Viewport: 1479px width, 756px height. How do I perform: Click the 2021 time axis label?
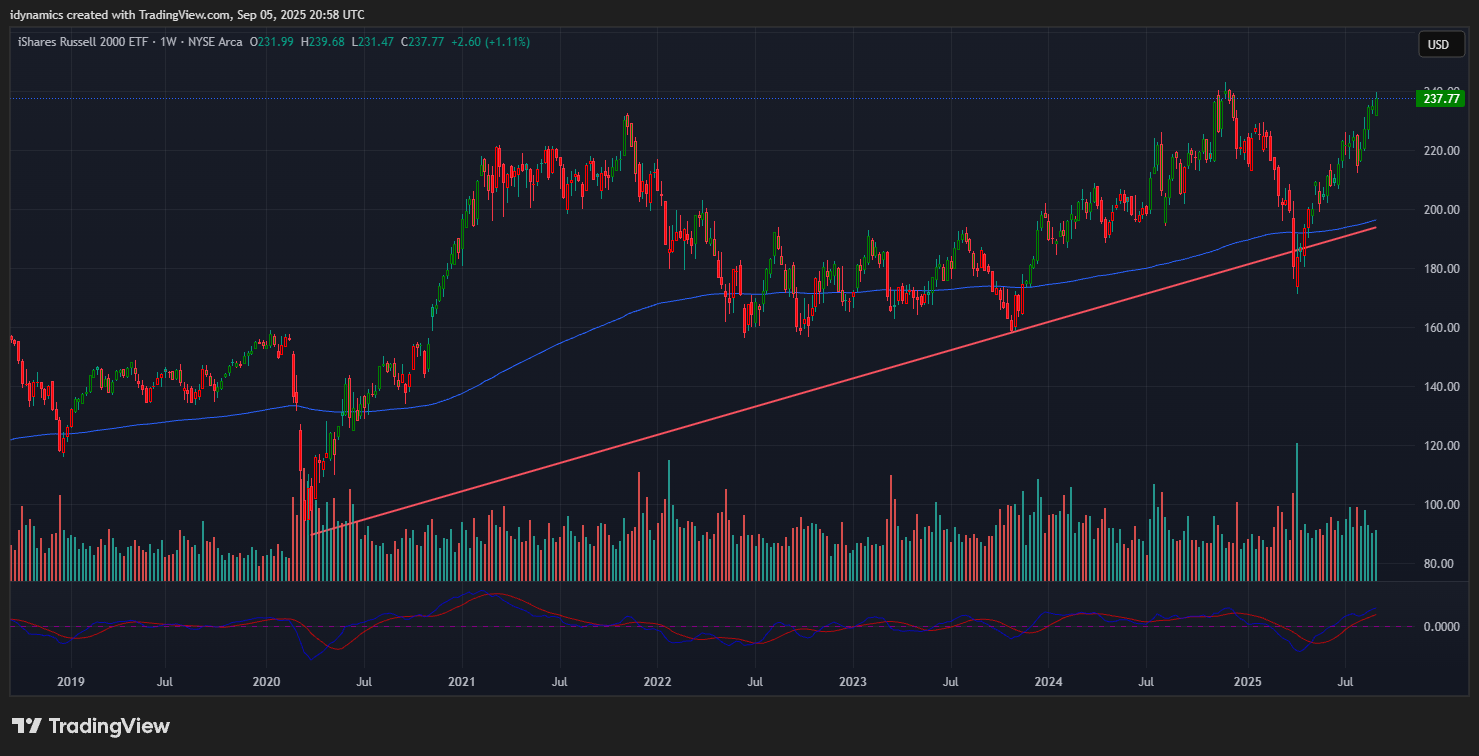[x=462, y=682]
